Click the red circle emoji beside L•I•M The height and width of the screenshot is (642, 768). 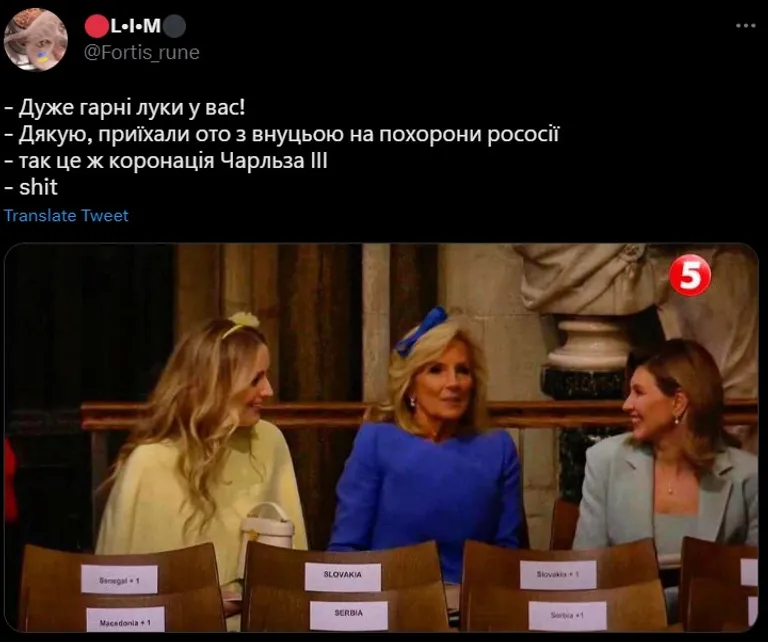(96, 26)
